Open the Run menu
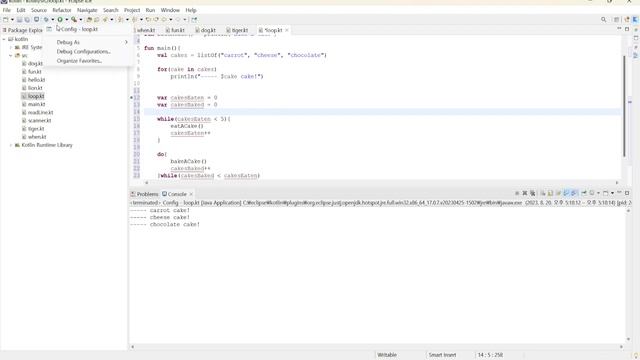This screenshot has height=360, width=640. [150, 10]
